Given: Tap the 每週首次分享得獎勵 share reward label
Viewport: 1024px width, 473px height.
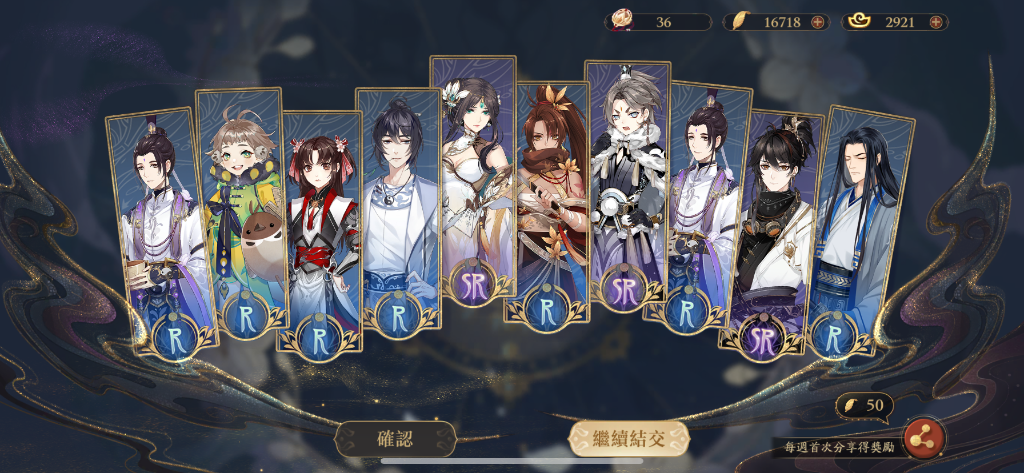Looking at the screenshot, I should pyautogui.click(x=839, y=448).
